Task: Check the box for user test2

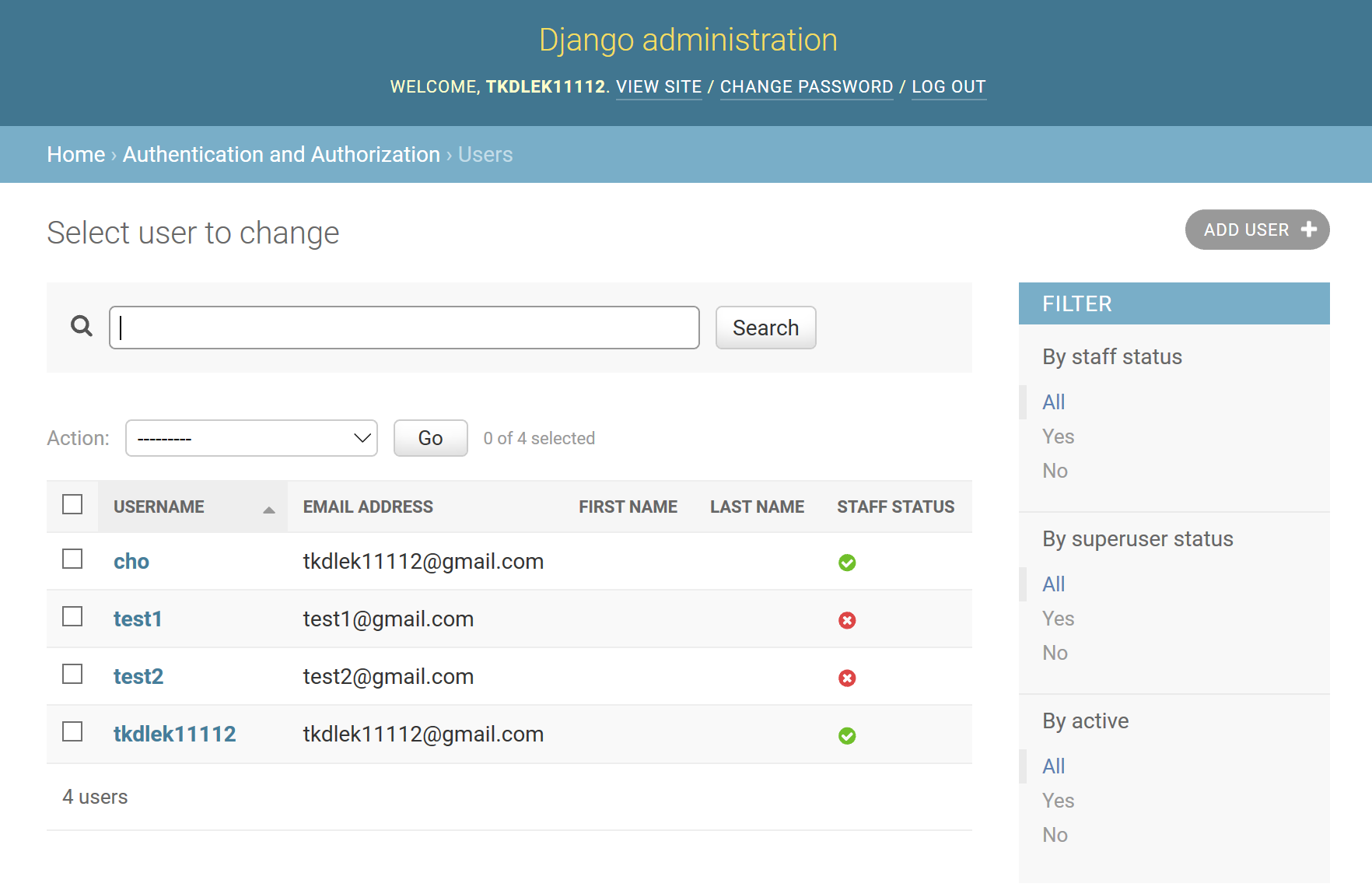Action: (72, 674)
